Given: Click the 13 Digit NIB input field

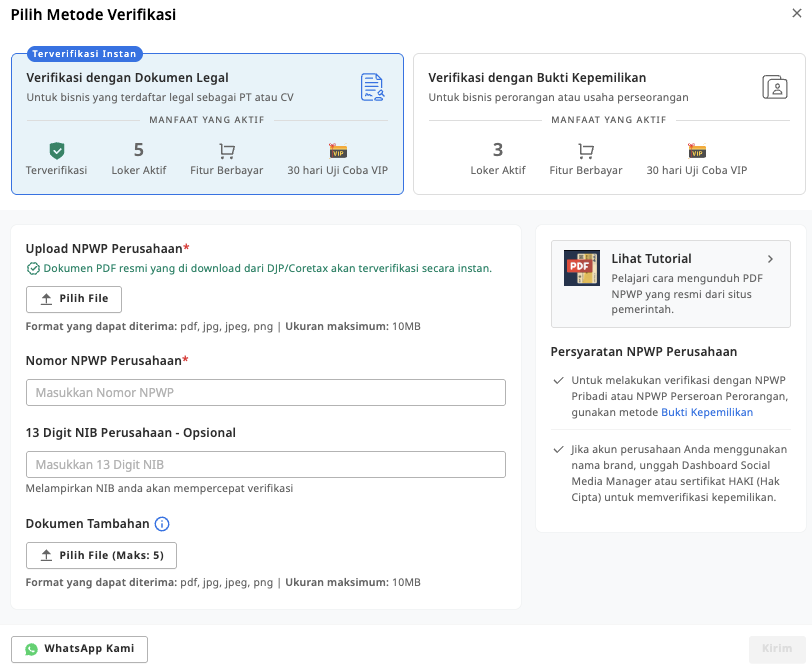Looking at the screenshot, I should [265, 464].
